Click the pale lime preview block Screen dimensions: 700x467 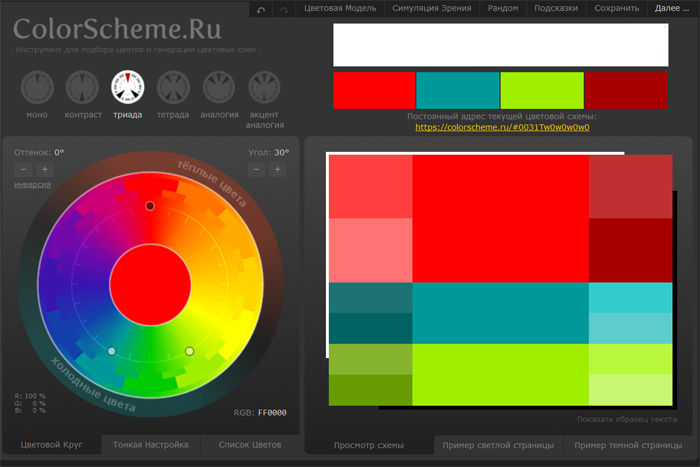point(631,390)
